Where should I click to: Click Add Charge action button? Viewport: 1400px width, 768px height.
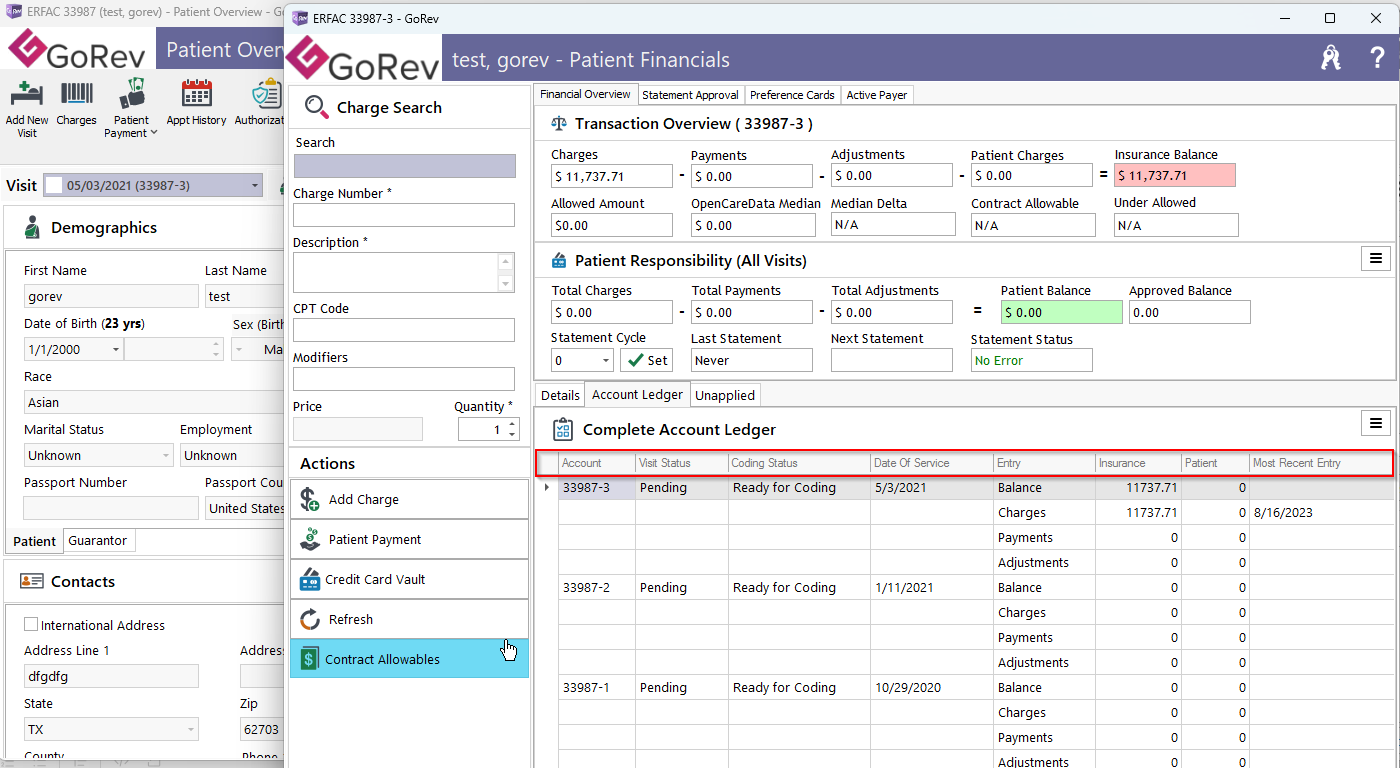409,499
